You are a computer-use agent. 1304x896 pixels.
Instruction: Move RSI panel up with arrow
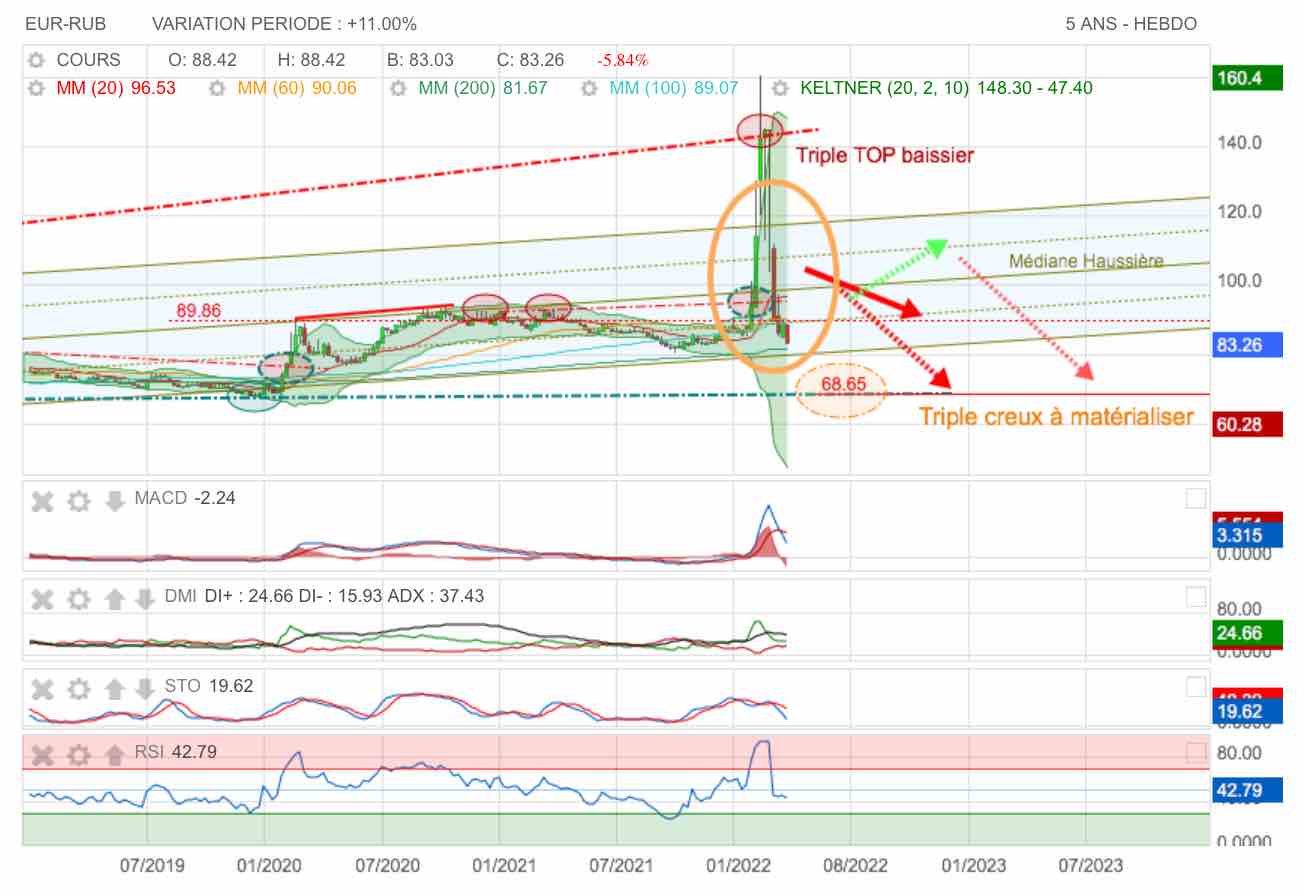click(114, 754)
